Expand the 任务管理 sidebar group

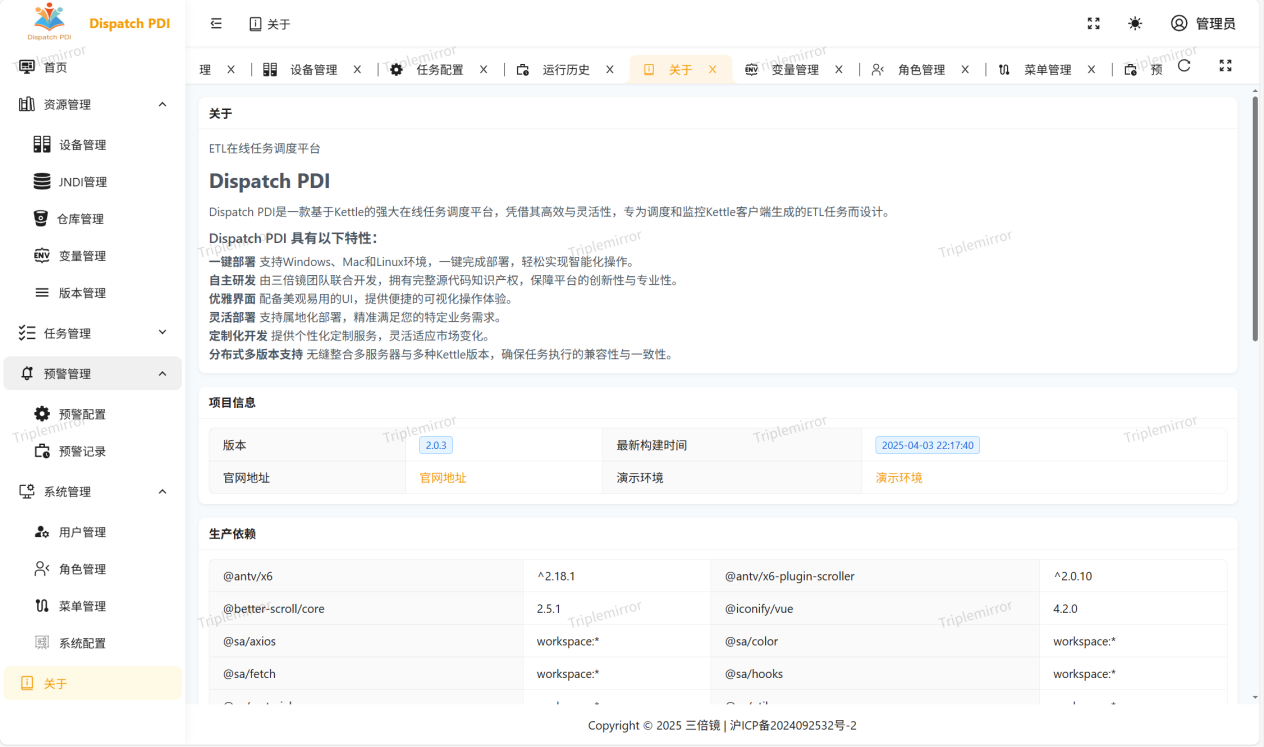pos(93,333)
